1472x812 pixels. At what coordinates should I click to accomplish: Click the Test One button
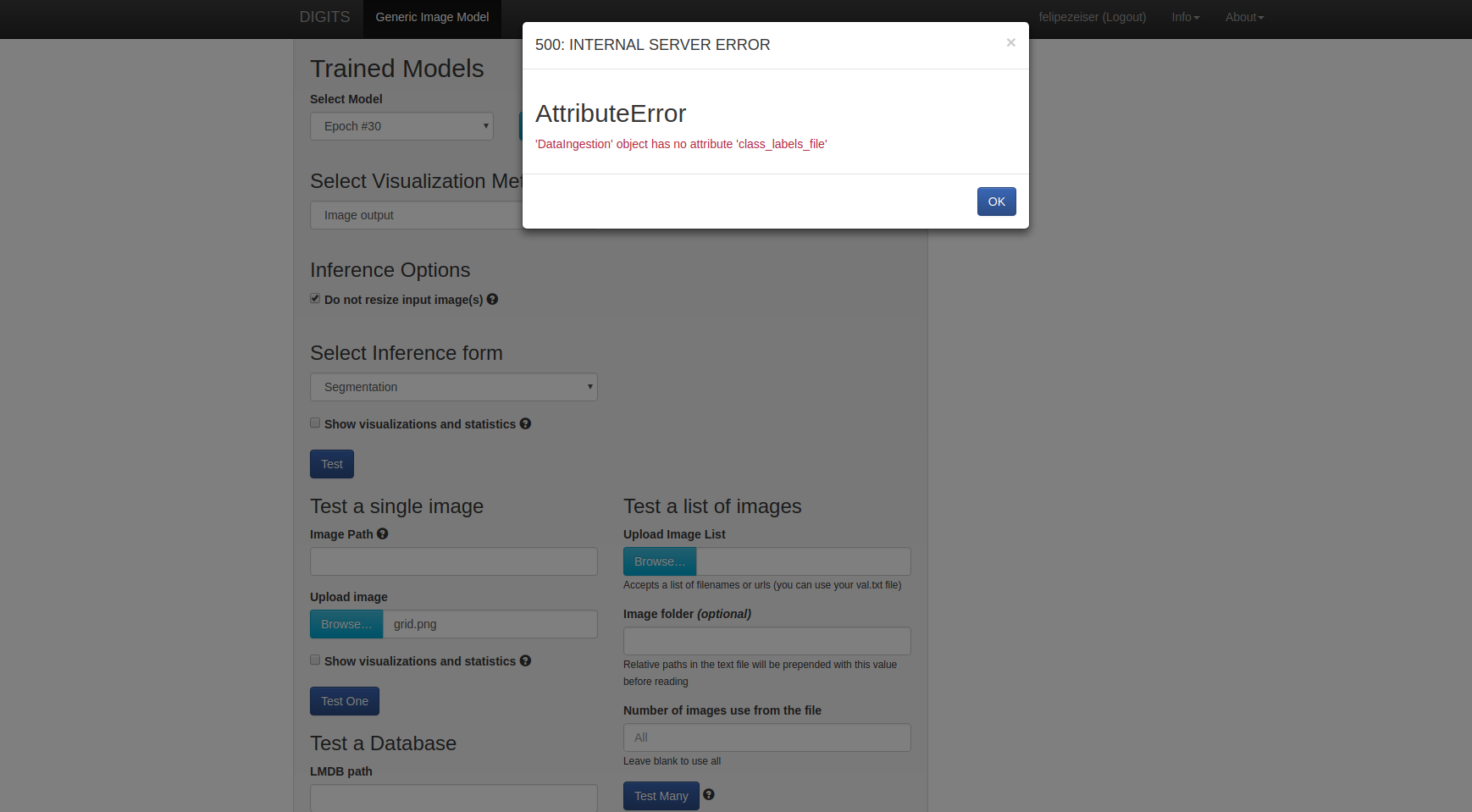pos(345,701)
